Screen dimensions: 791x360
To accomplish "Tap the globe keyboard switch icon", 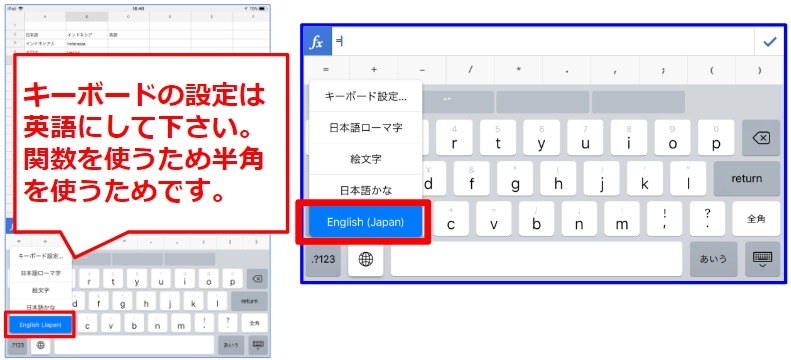I will pos(365,259).
